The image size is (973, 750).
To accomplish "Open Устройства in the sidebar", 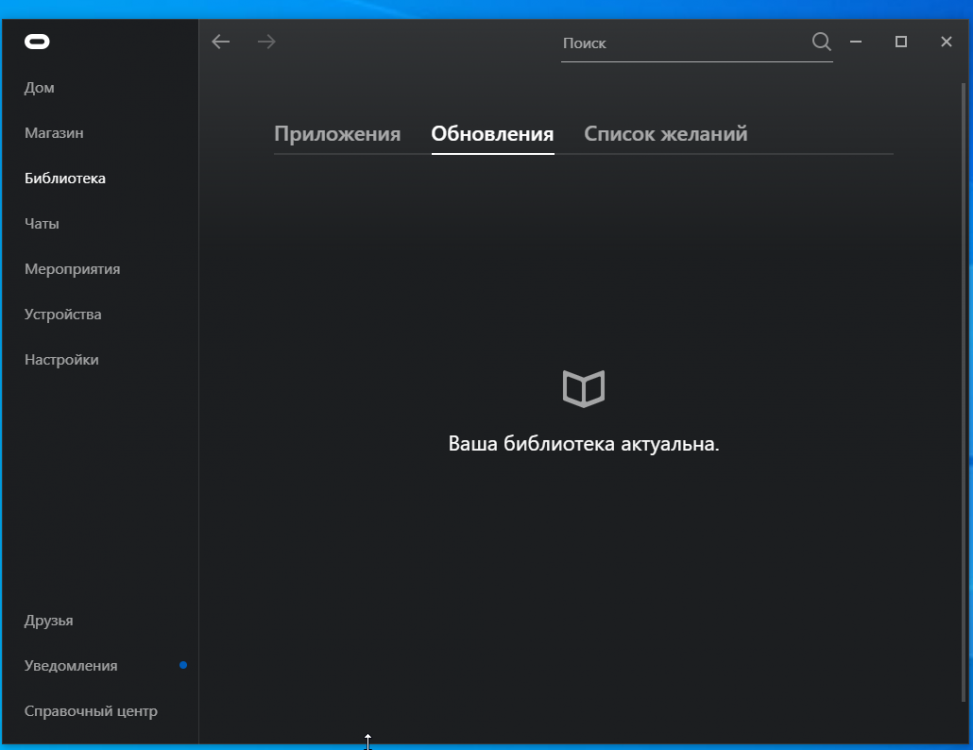I will click(63, 314).
